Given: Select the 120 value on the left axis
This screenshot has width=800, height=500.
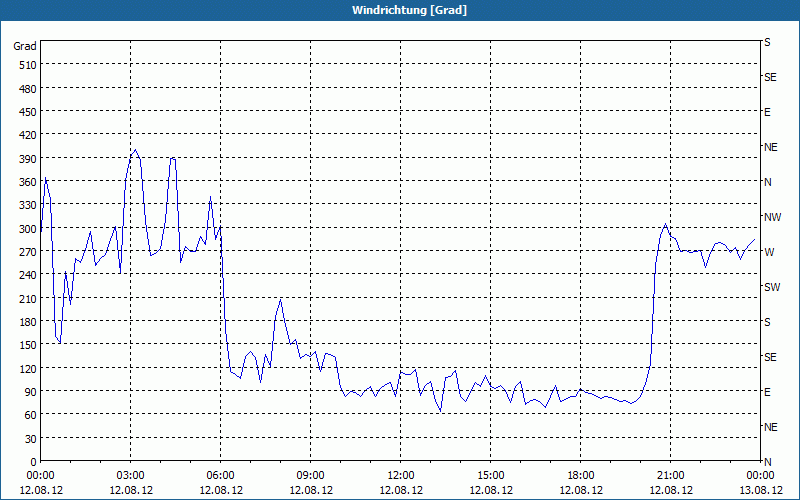Looking at the screenshot, I should pos(28,368).
